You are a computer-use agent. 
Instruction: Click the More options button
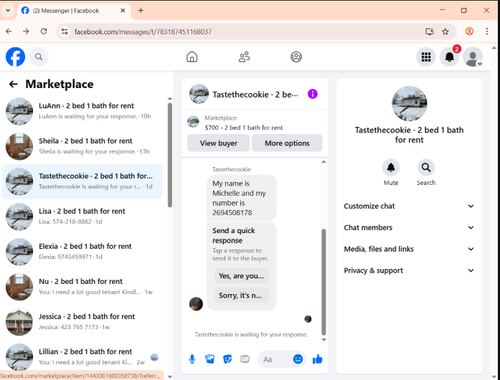[287, 143]
